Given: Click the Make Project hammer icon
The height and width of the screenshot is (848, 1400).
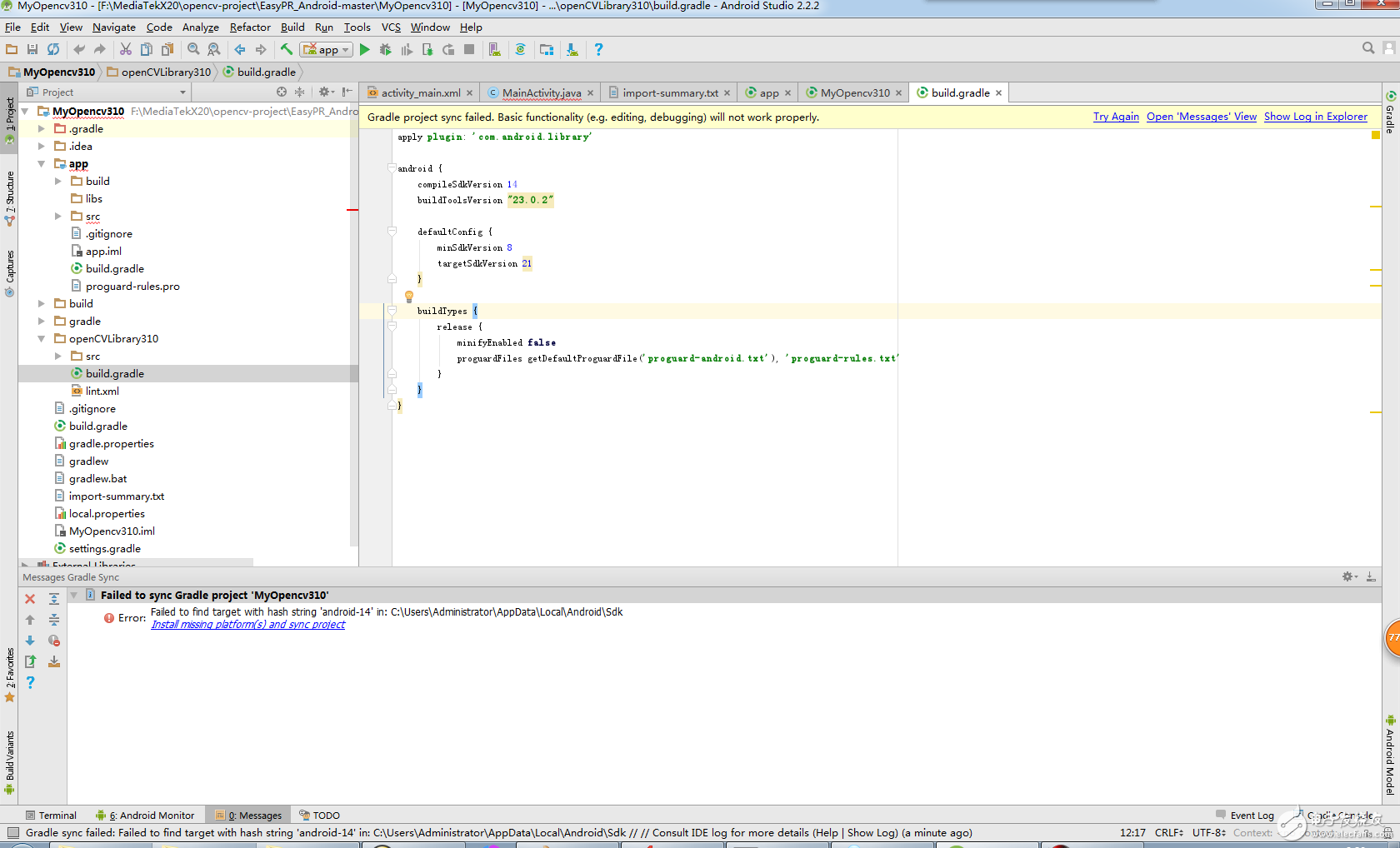Looking at the screenshot, I should coord(287,50).
